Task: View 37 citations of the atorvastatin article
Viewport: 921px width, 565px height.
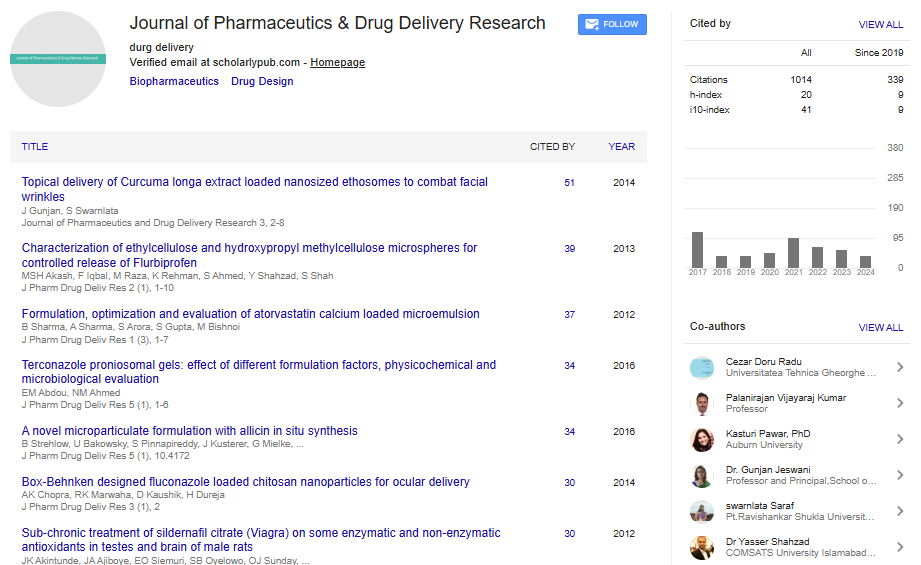Action: 569,314
